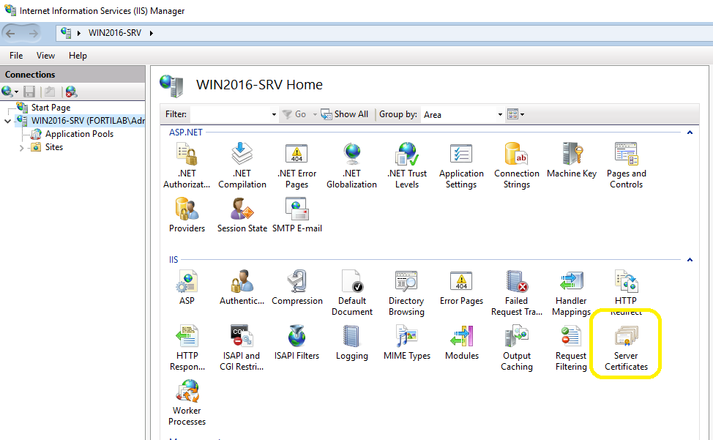
Task: Open HTTP Response Headers feature
Action: click(x=187, y=348)
